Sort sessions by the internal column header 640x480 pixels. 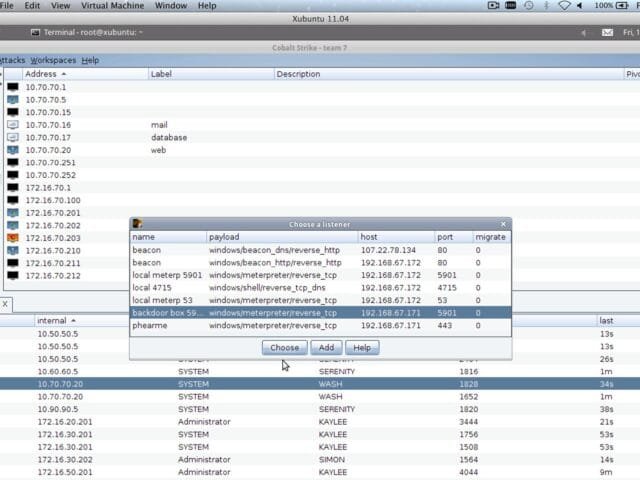[55, 320]
